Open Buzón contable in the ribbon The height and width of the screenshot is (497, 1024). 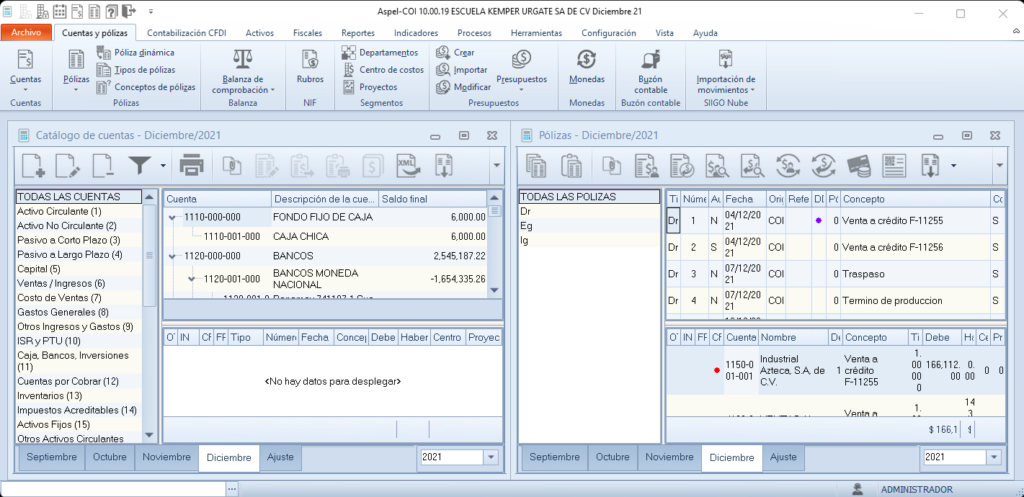click(650, 71)
